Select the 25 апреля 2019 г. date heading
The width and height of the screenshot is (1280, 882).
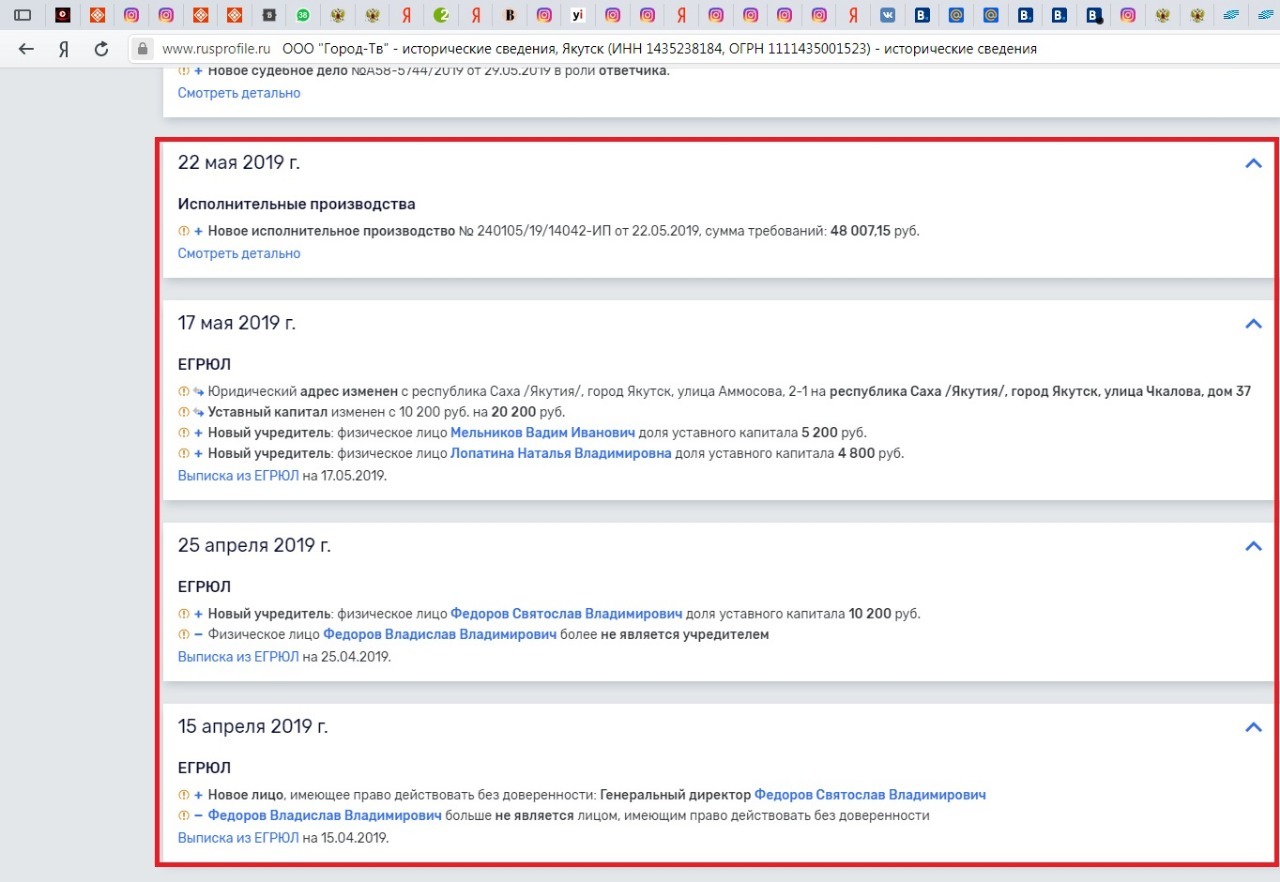click(x=254, y=546)
